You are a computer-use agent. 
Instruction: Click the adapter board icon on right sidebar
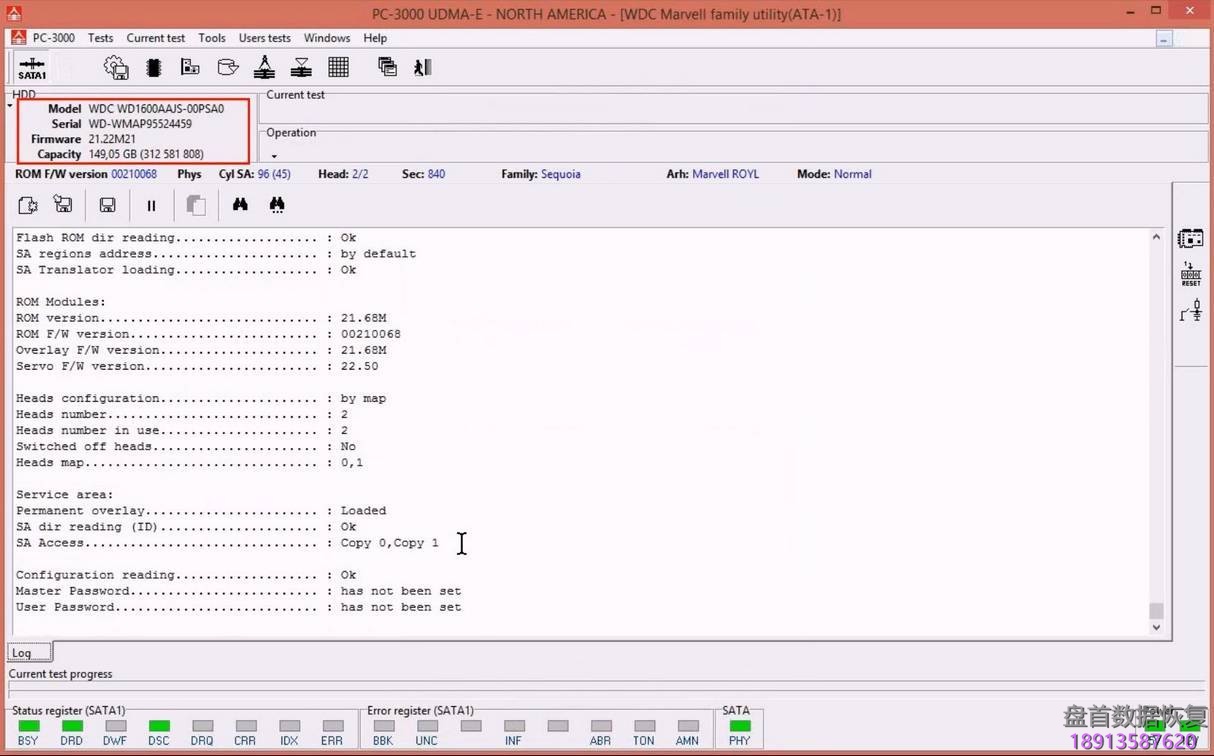tap(1190, 239)
